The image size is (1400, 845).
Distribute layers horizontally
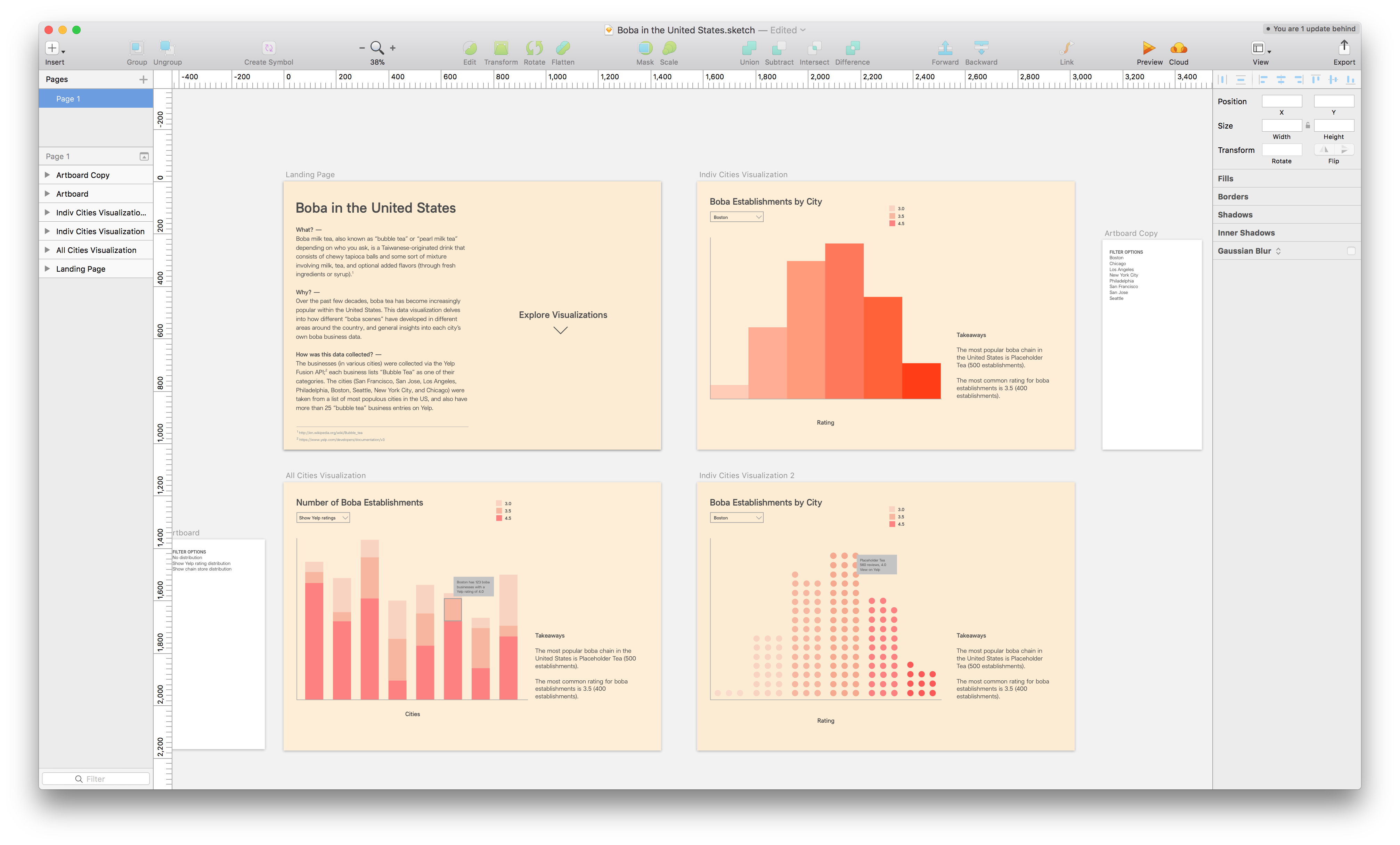click(1223, 80)
